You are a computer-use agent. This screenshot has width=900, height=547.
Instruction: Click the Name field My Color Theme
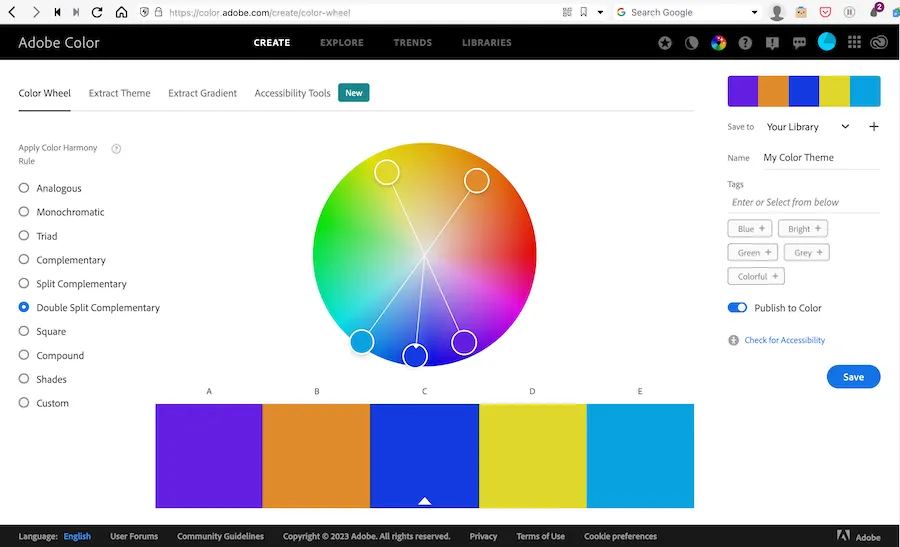pos(821,157)
